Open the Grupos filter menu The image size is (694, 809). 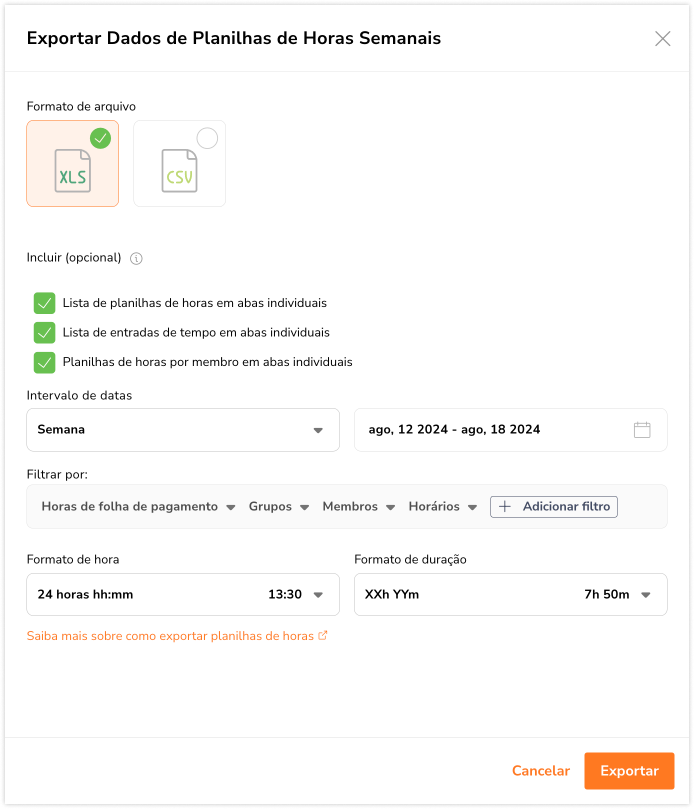(278, 507)
